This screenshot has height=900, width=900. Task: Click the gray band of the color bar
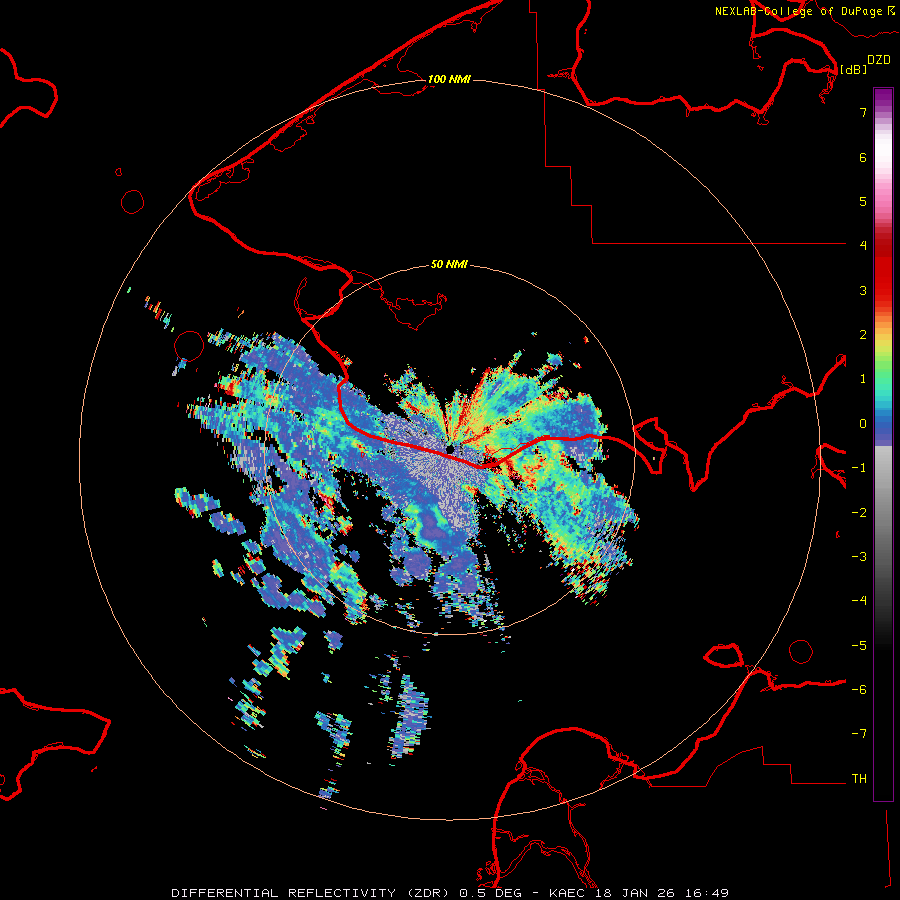(x=883, y=505)
